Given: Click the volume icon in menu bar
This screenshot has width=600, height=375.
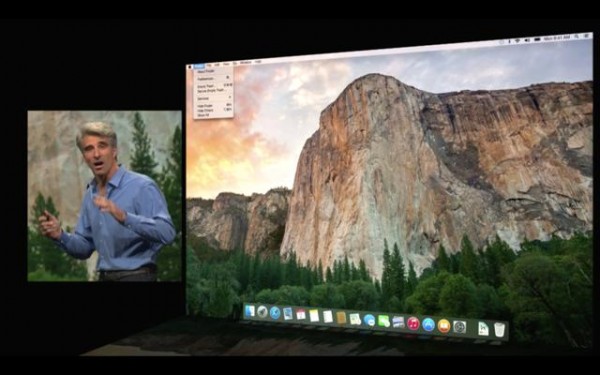Looking at the screenshot, I should click(527, 40).
